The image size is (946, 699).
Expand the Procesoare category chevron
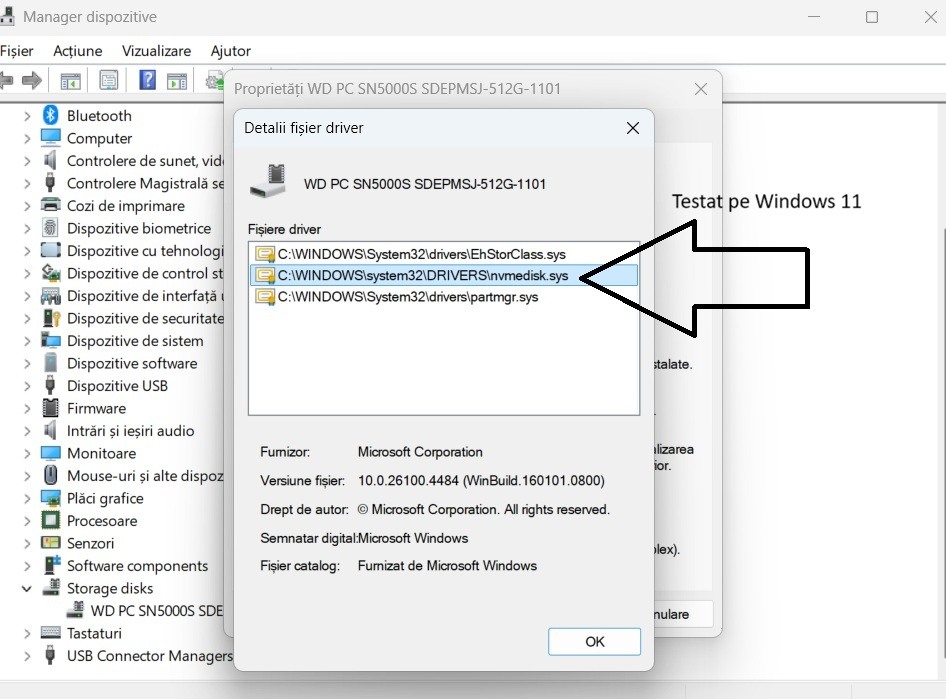(27, 520)
